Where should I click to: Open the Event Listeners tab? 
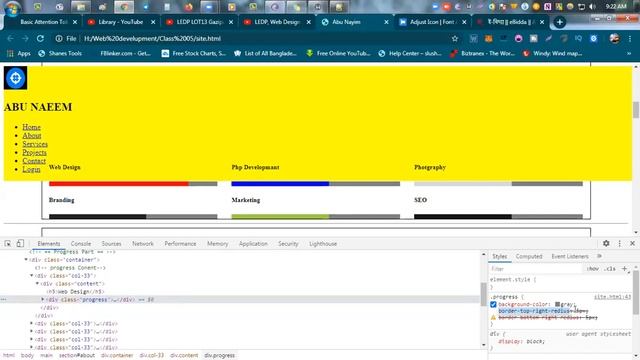point(570,256)
